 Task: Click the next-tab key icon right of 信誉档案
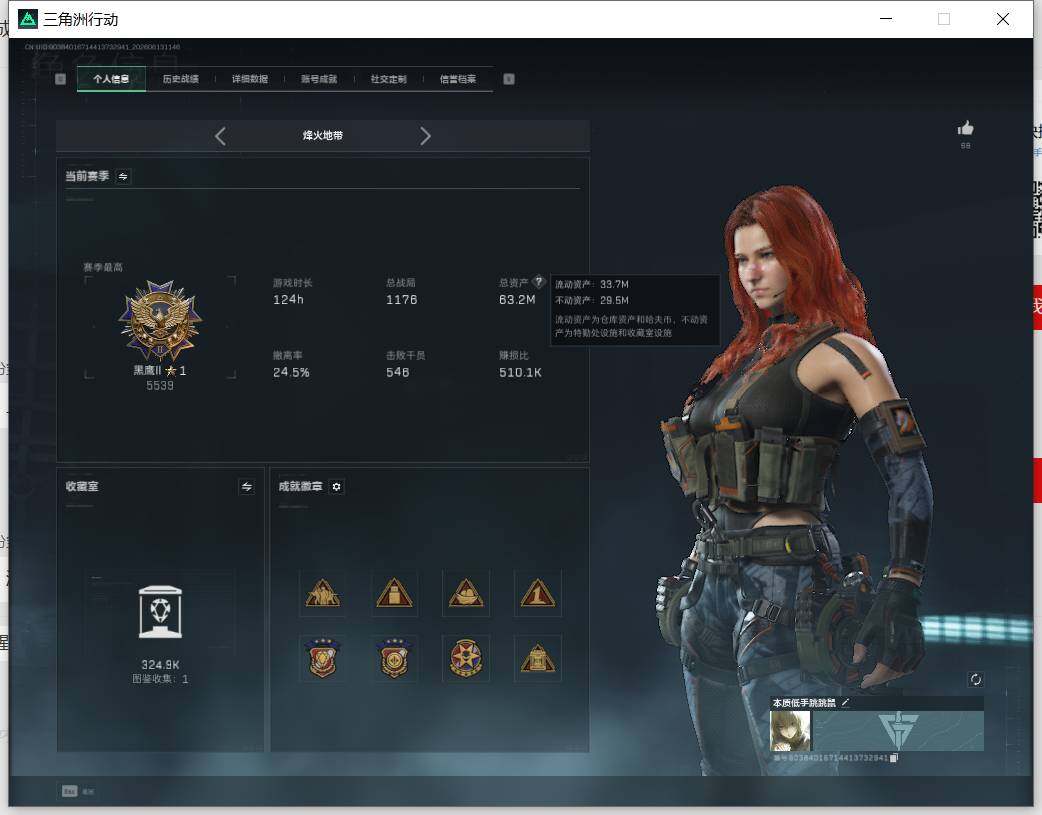pyautogui.click(x=509, y=79)
